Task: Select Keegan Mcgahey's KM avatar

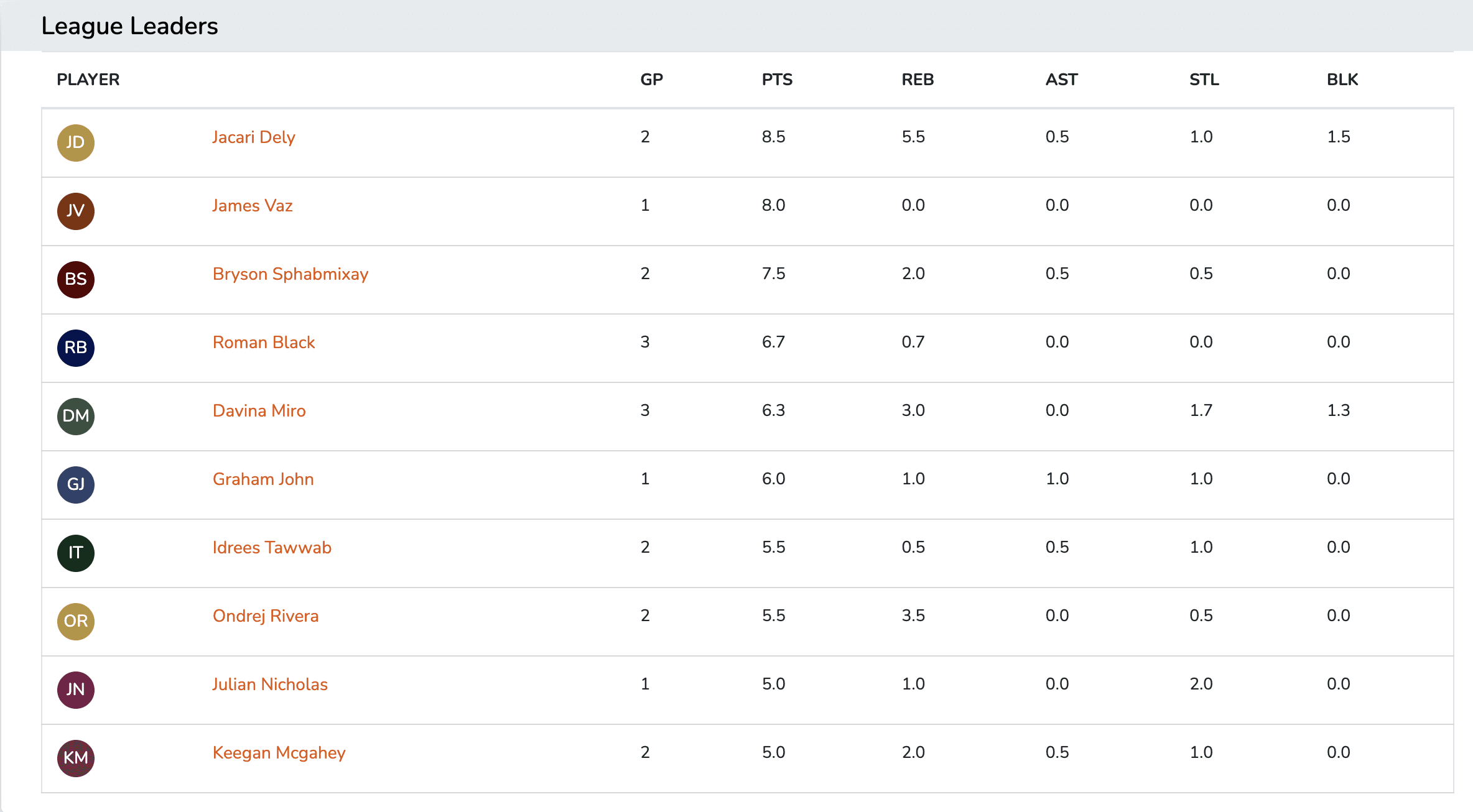Action: point(76,759)
